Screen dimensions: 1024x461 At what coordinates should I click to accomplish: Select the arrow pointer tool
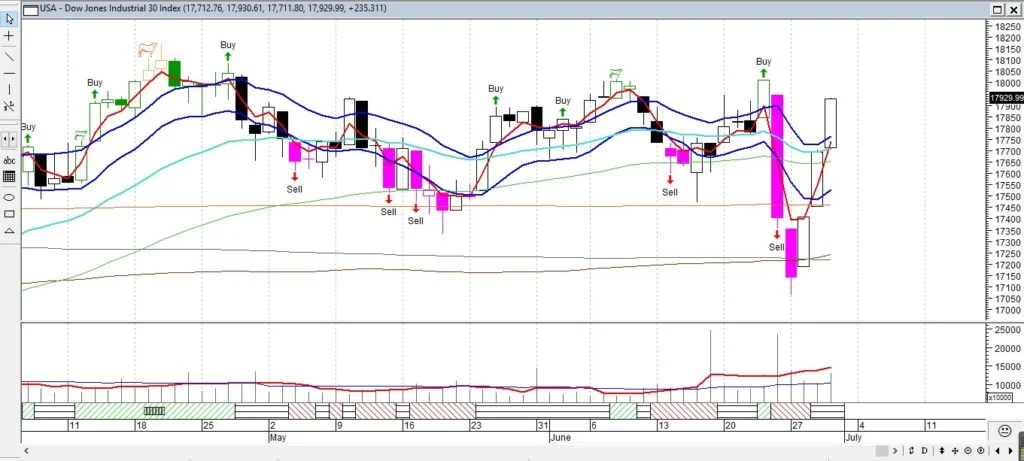pyautogui.click(x=9, y=19)
